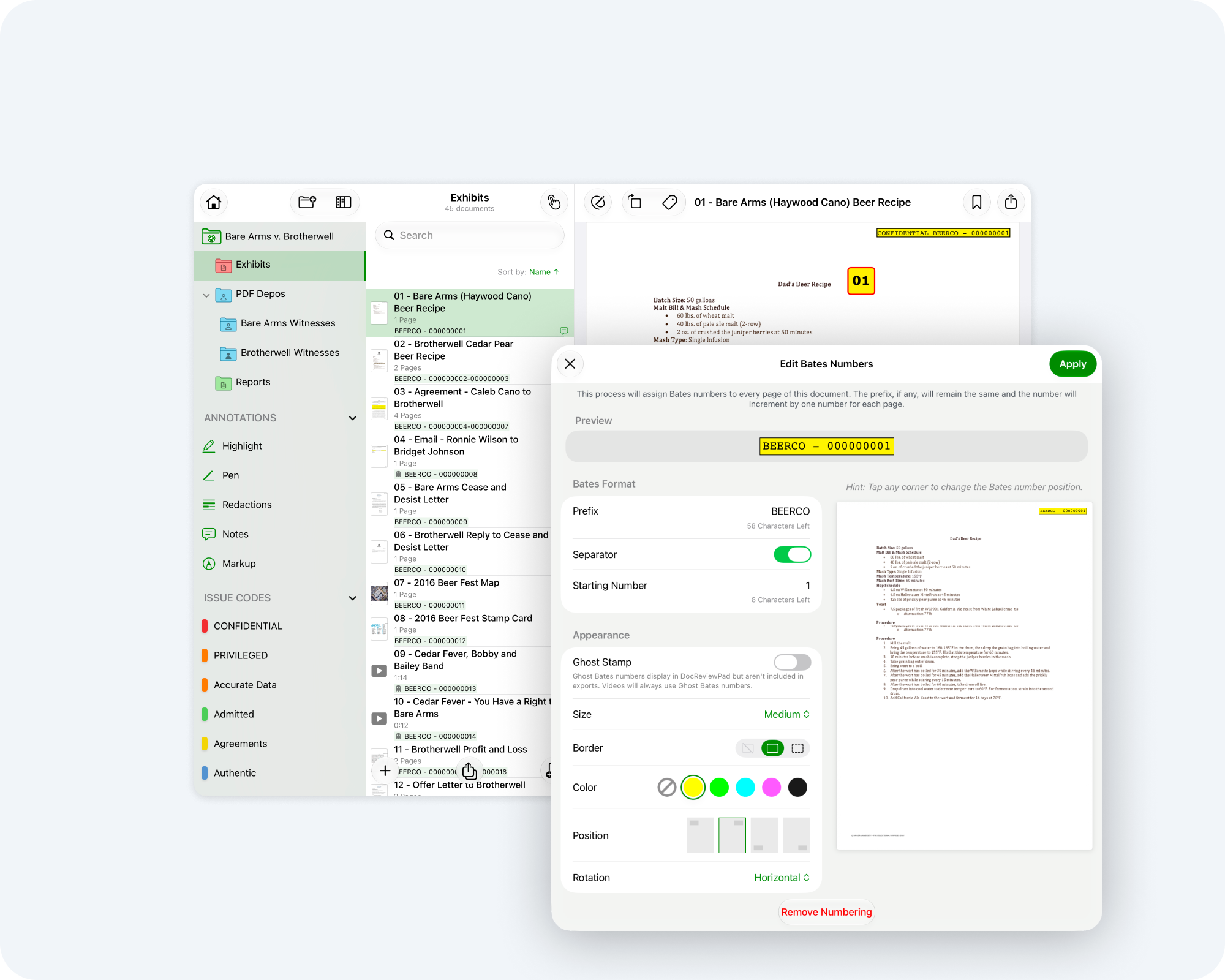
Task: Enable the Ghost Stamp switch
Action: (792, 662)
